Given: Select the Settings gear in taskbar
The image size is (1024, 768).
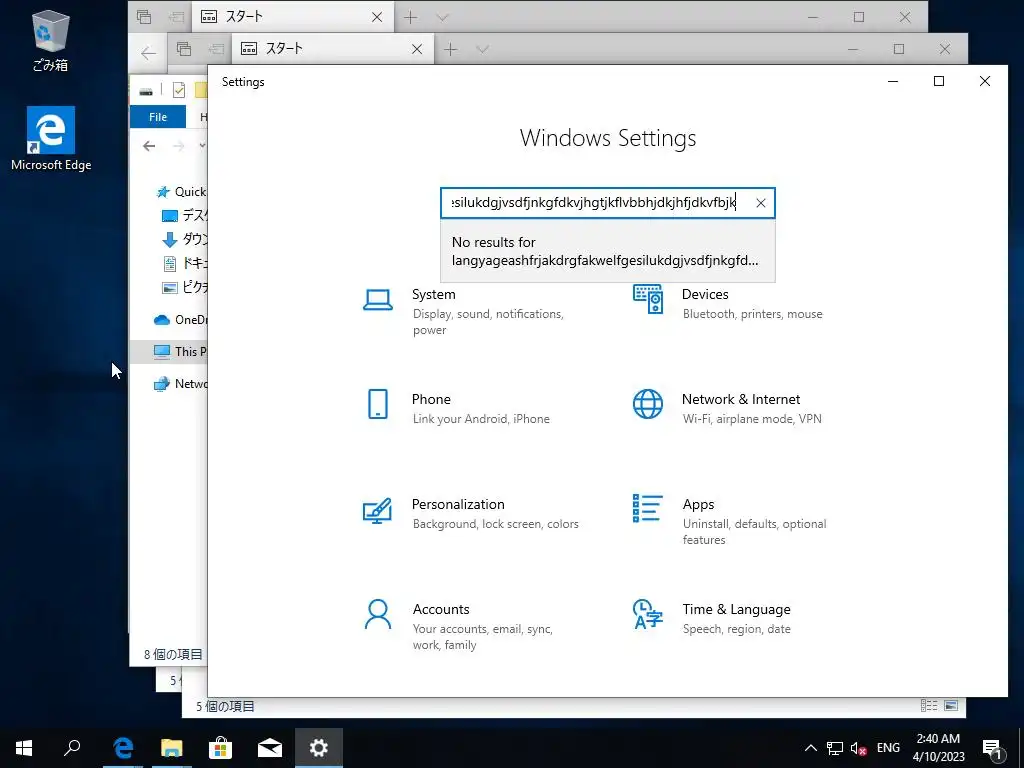Looking at the screenshot, I should tap(319, 748).
